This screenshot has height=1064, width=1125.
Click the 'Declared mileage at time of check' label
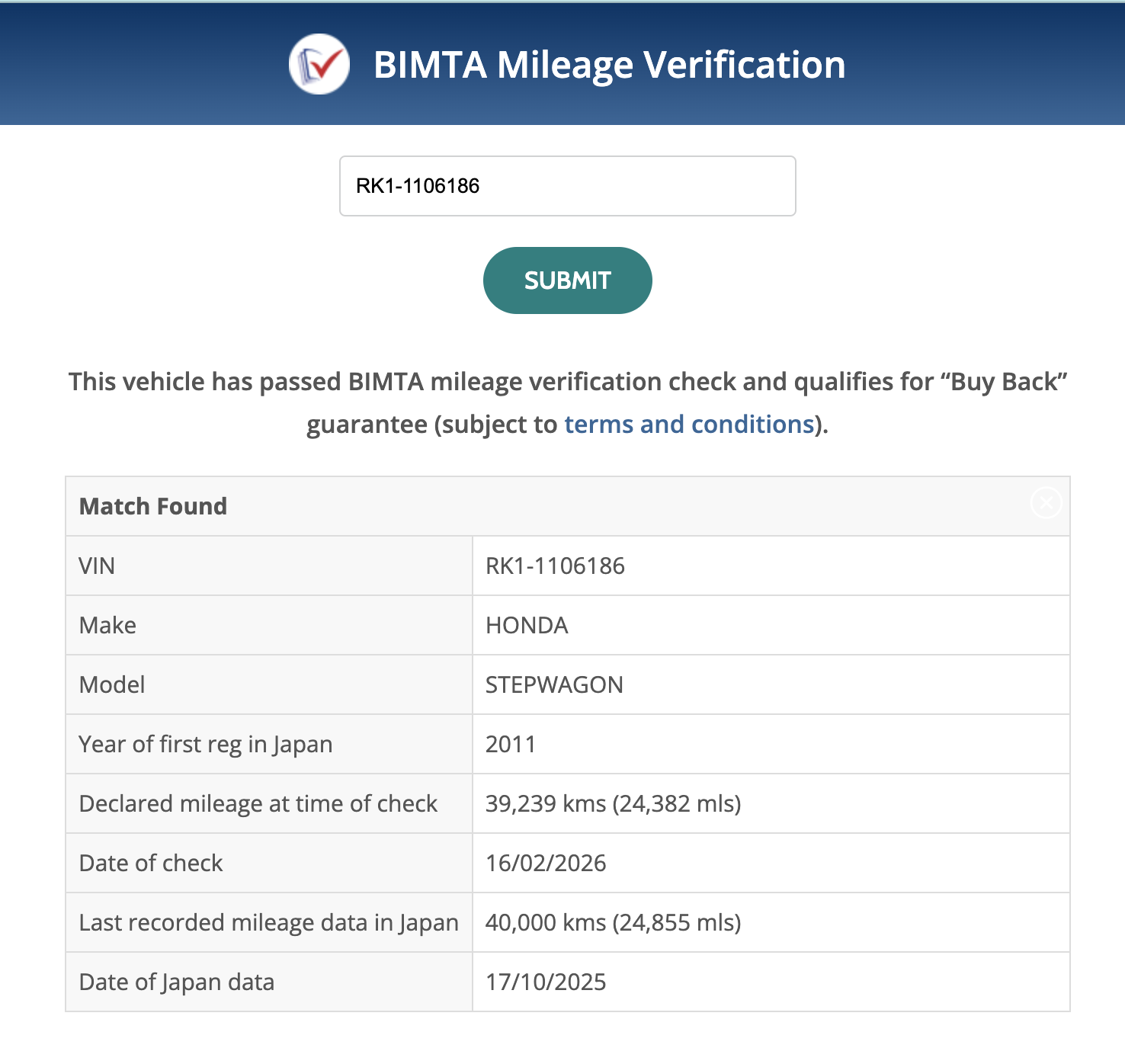tap(258, 803)
